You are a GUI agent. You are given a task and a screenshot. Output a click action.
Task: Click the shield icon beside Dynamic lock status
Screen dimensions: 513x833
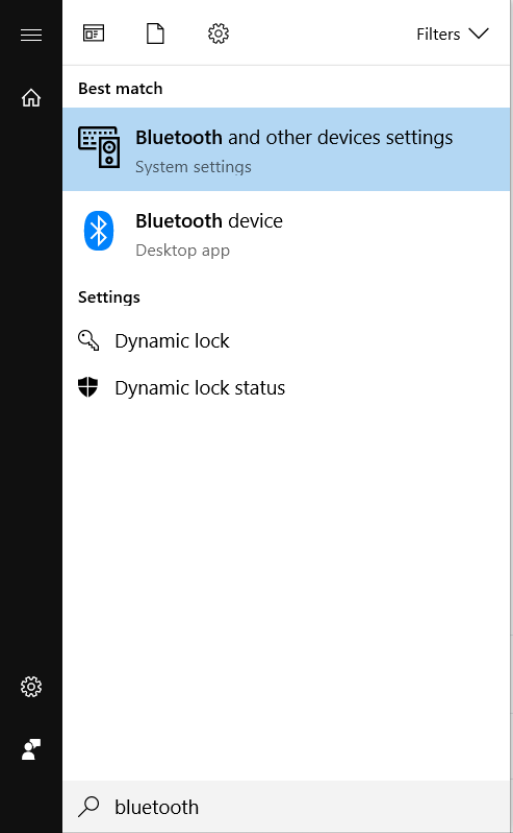[88, 387]
